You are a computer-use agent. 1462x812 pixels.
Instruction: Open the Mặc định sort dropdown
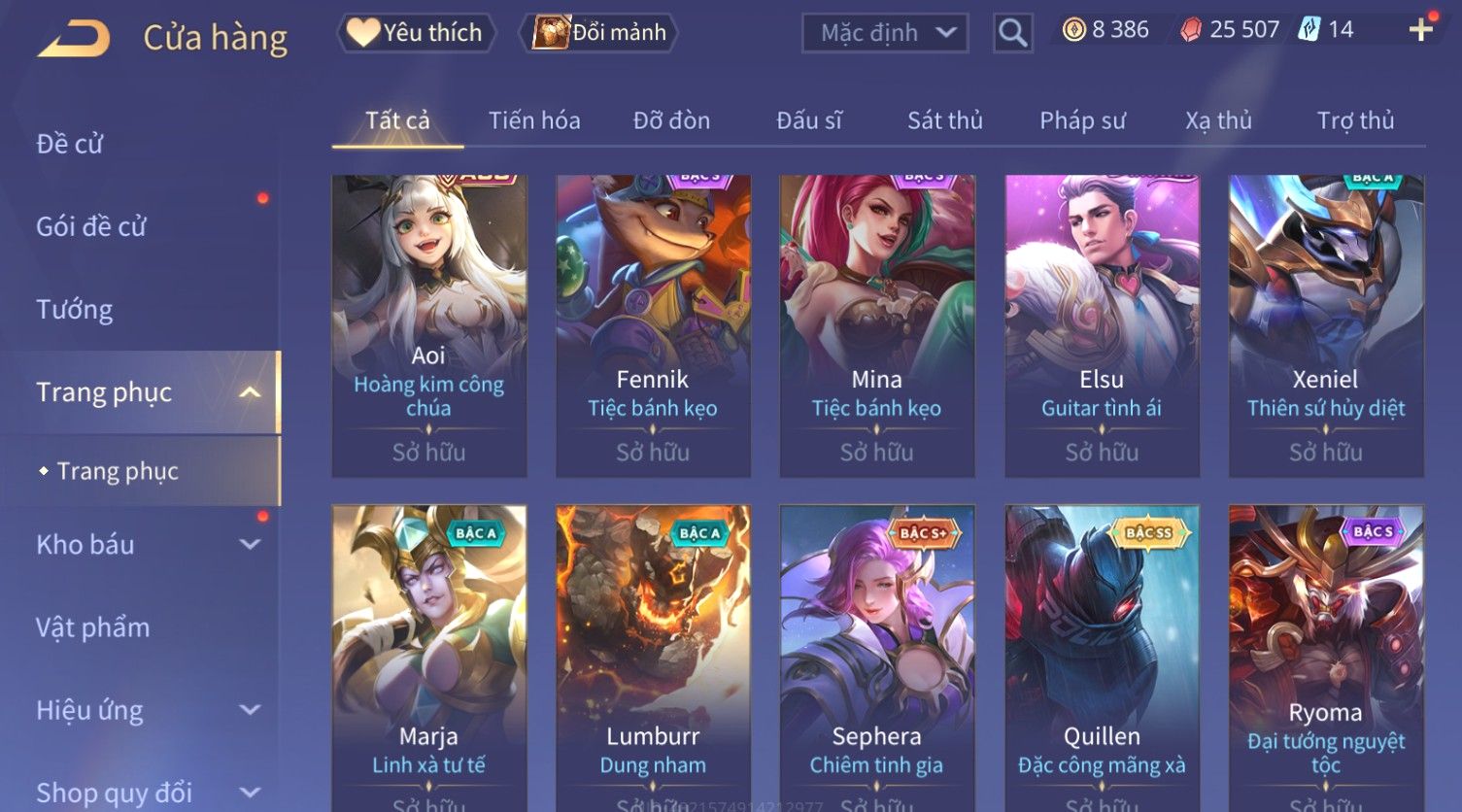point(885,33)
